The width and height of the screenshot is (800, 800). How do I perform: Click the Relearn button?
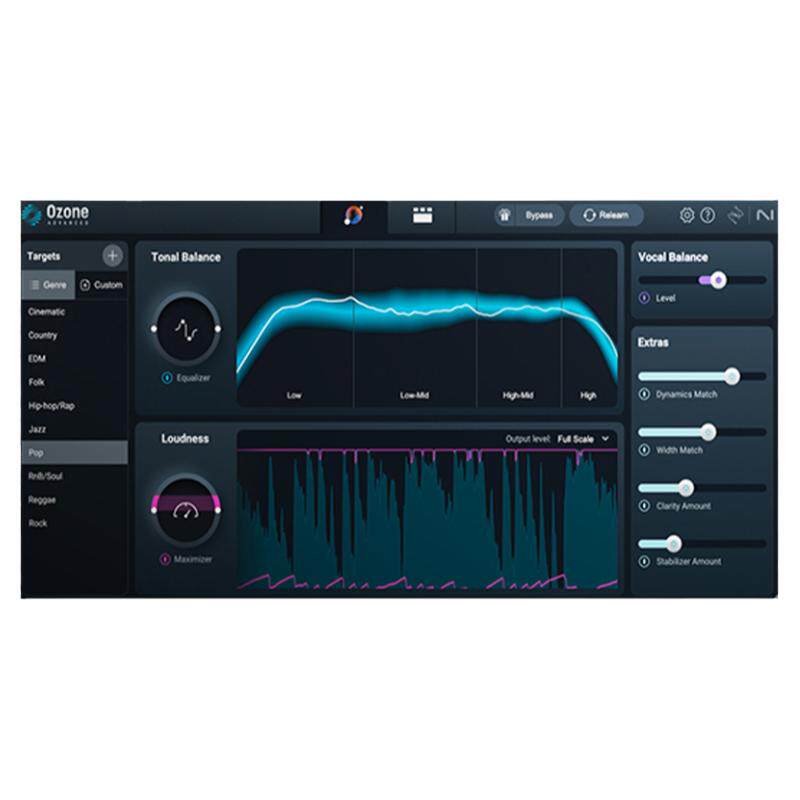point(606,215)
